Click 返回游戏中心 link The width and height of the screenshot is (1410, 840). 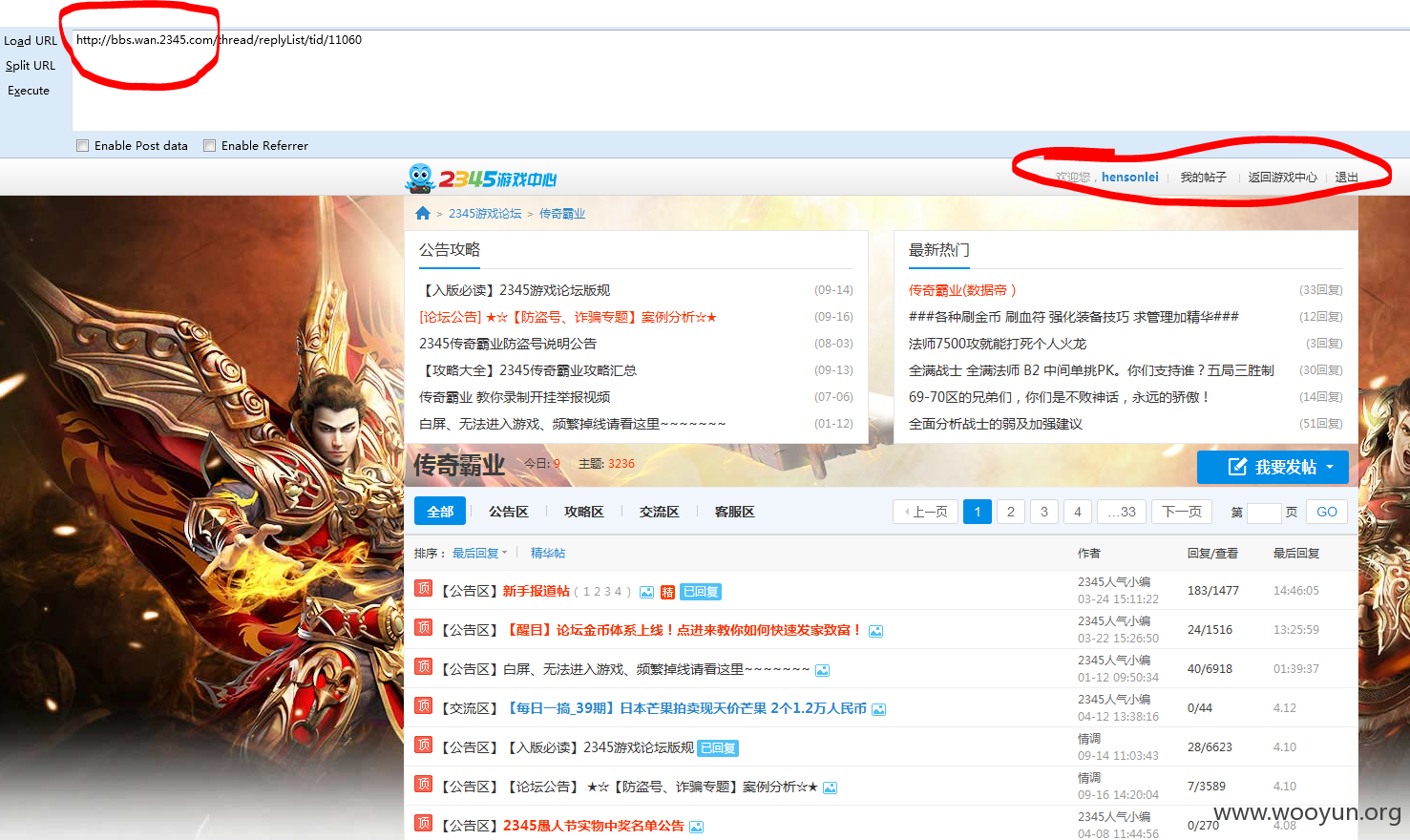[1282, 178]
